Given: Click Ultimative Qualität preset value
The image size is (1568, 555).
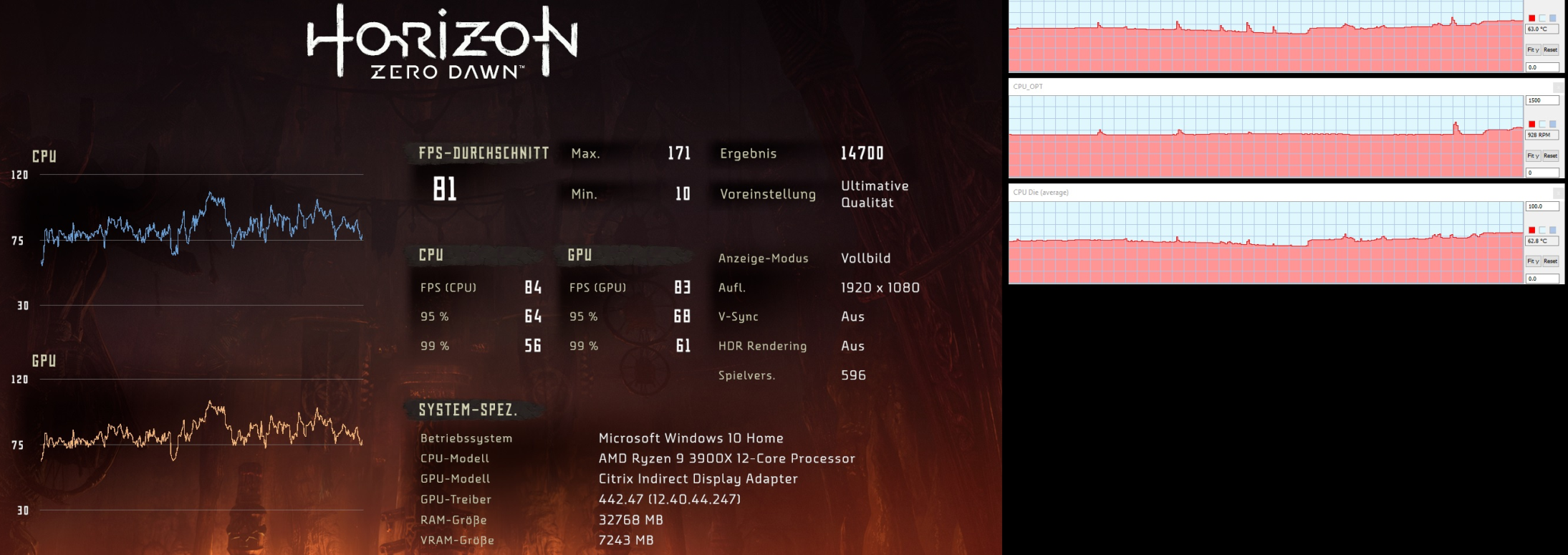Looking at the screenshot, I should tap(875, 194).
